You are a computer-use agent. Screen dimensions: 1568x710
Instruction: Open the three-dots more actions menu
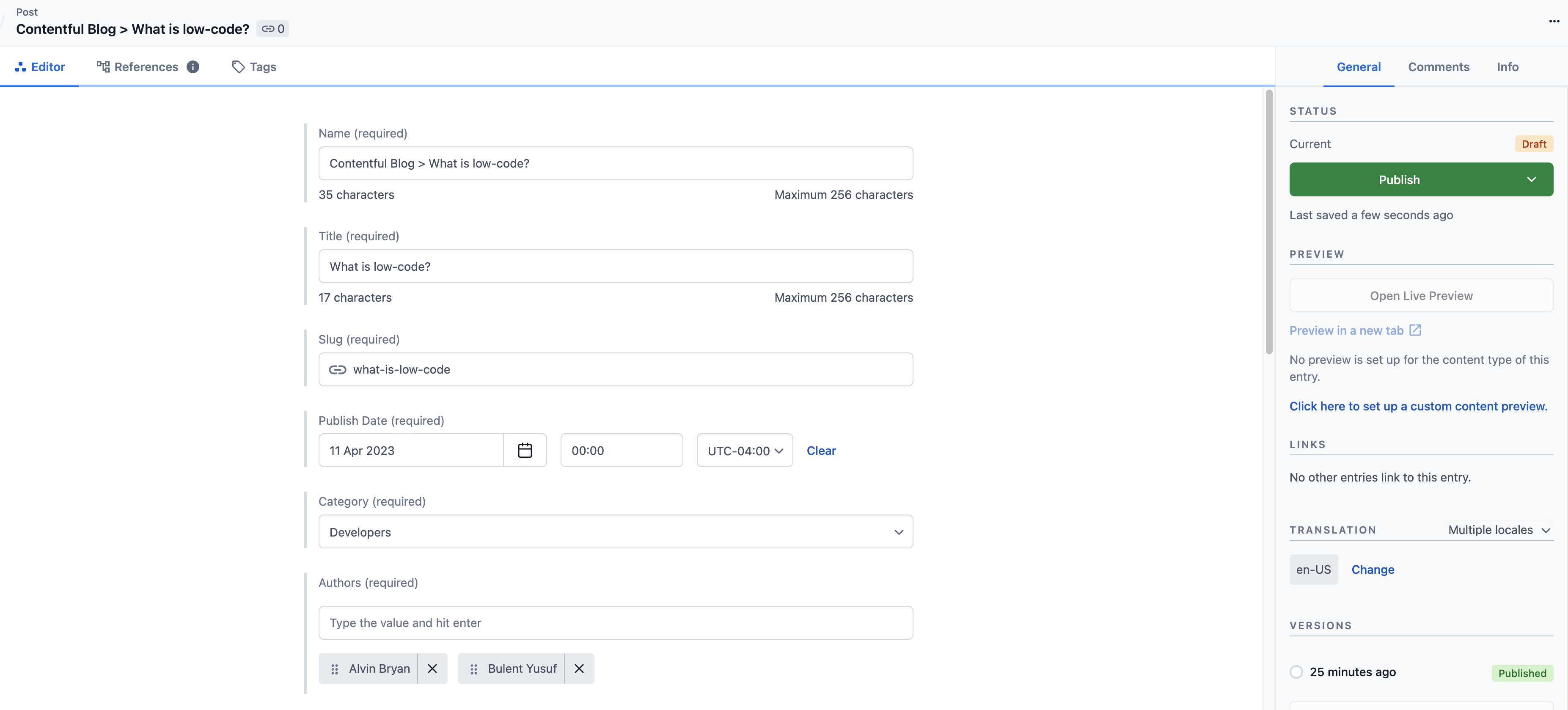pos(1554,21)
